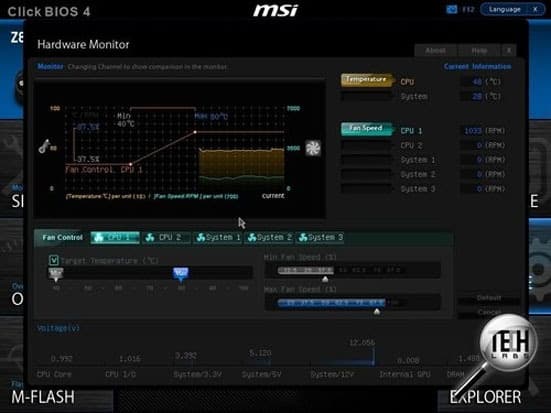Click the fan icon on System 1 tab
Image resolution: width=551 pixels, height=413 pixels.
pyautogui.click(x=201, y=238)
